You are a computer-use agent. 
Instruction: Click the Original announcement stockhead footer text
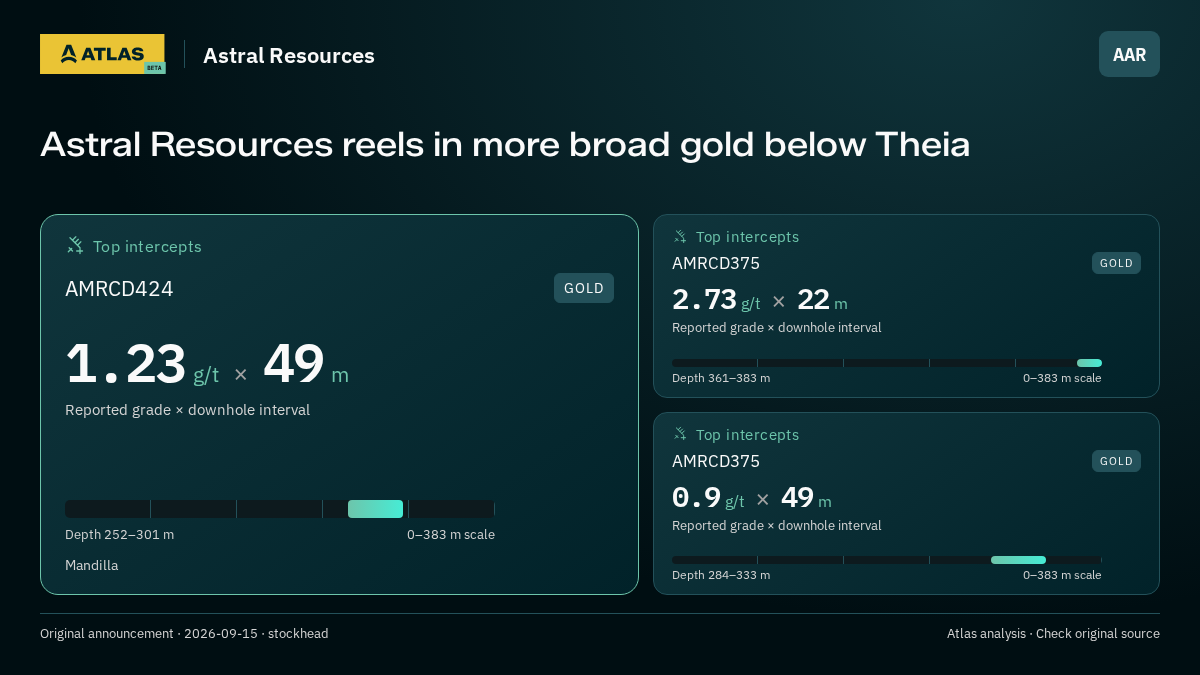[x=184, y=634]
